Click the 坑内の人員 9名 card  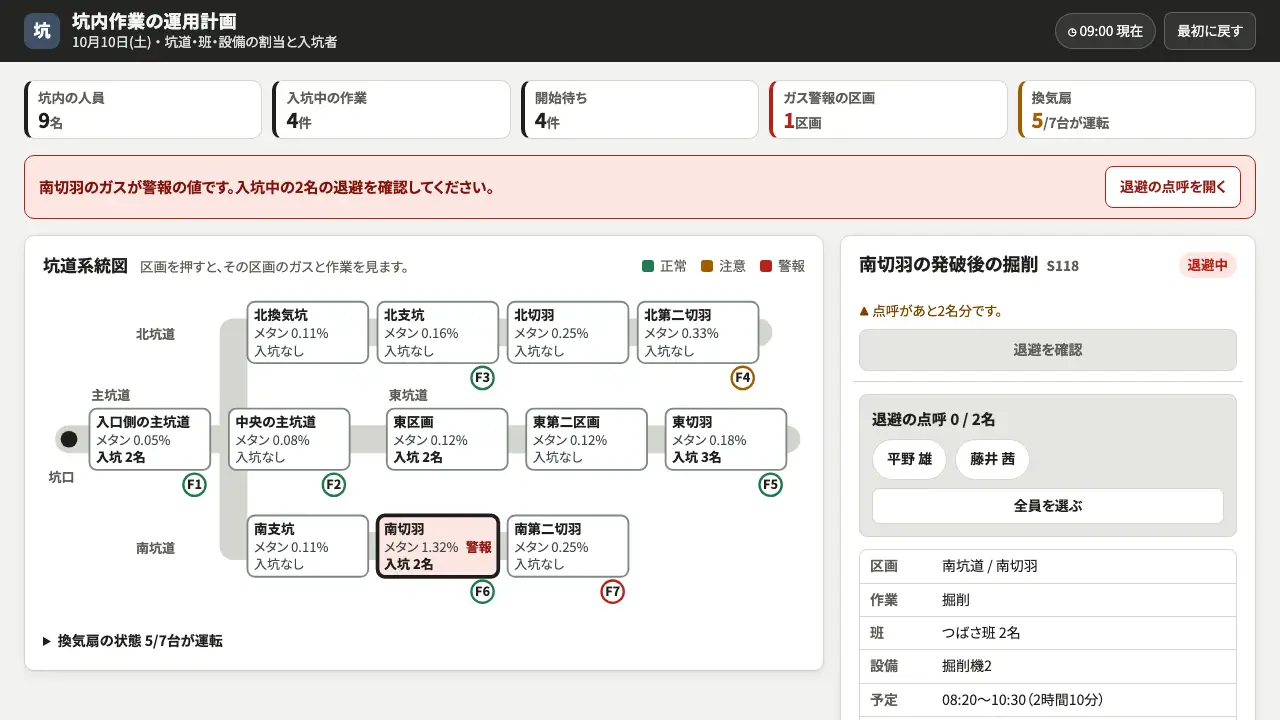pyautogui.click(x=143, y=110)
